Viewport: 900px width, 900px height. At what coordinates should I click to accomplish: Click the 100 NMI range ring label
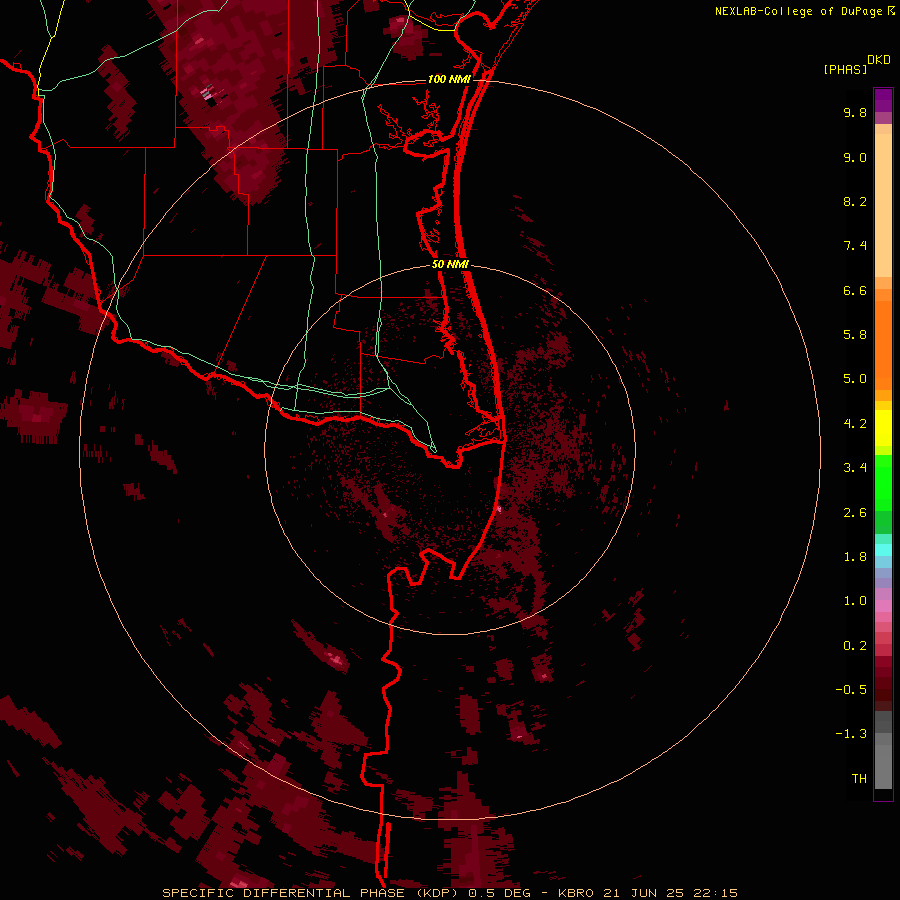[449, 79]
